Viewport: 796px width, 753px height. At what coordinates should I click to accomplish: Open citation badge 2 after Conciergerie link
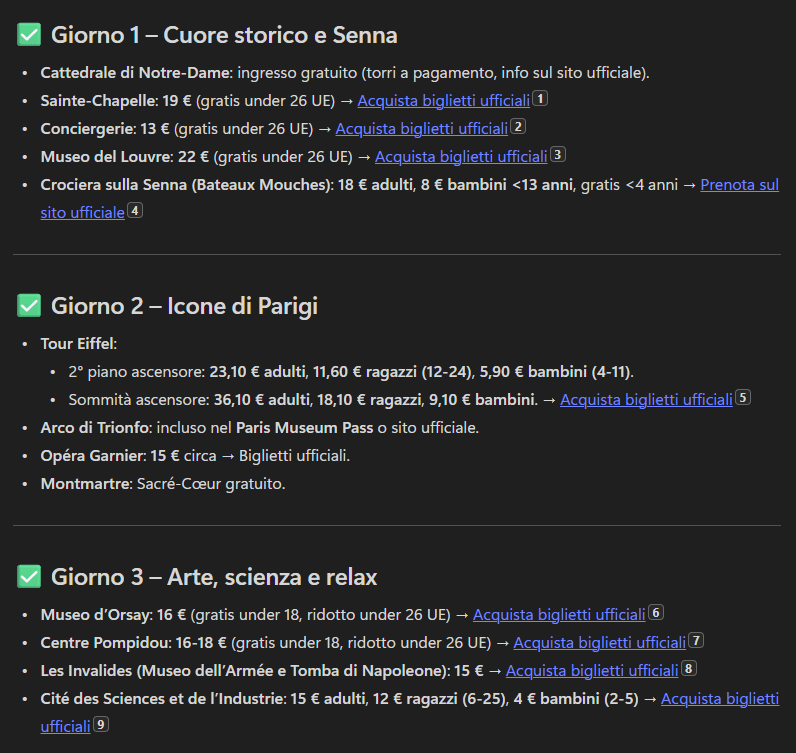click(x=518, y=126)
